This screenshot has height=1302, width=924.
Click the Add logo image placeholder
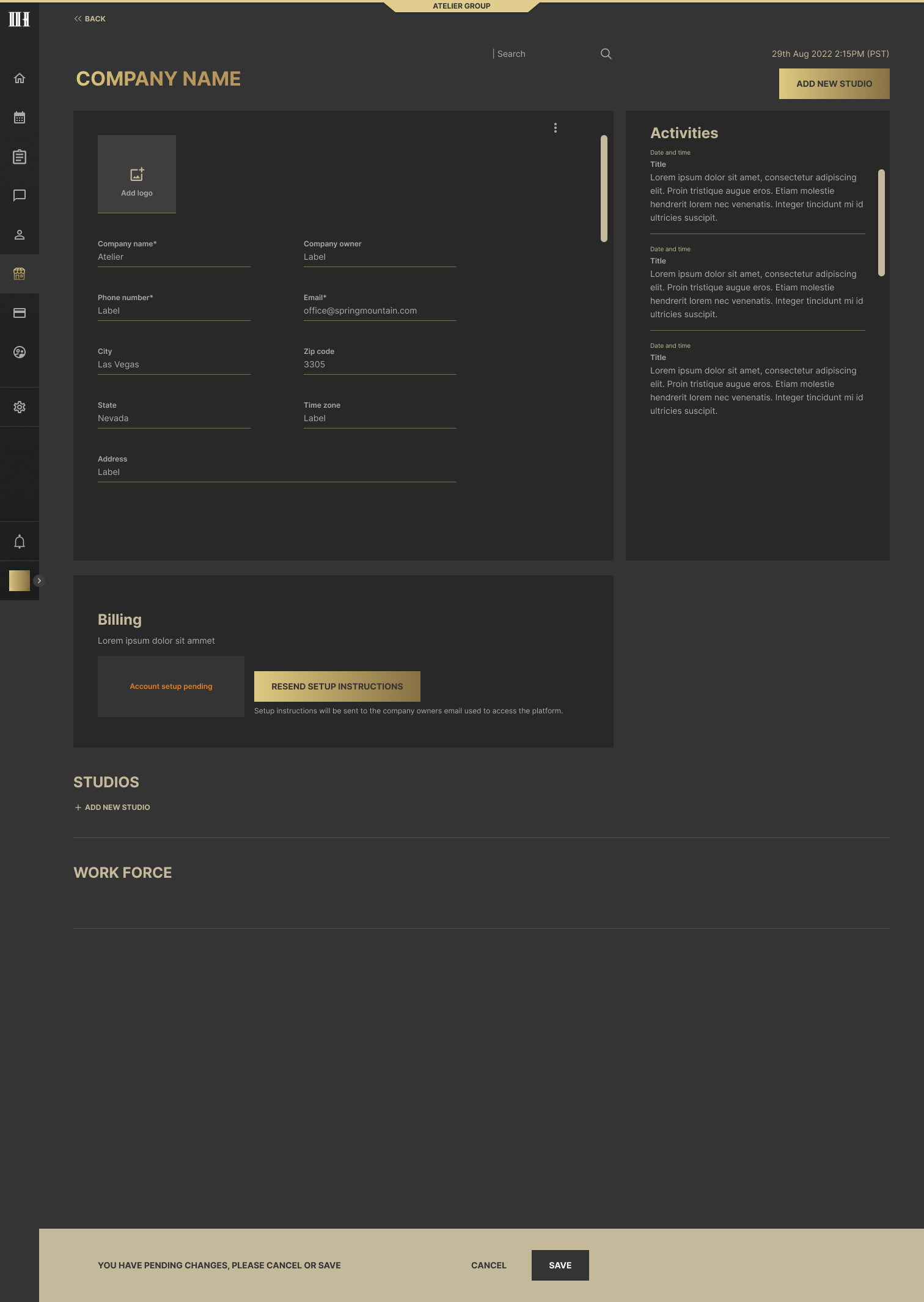tap(137, 174)
